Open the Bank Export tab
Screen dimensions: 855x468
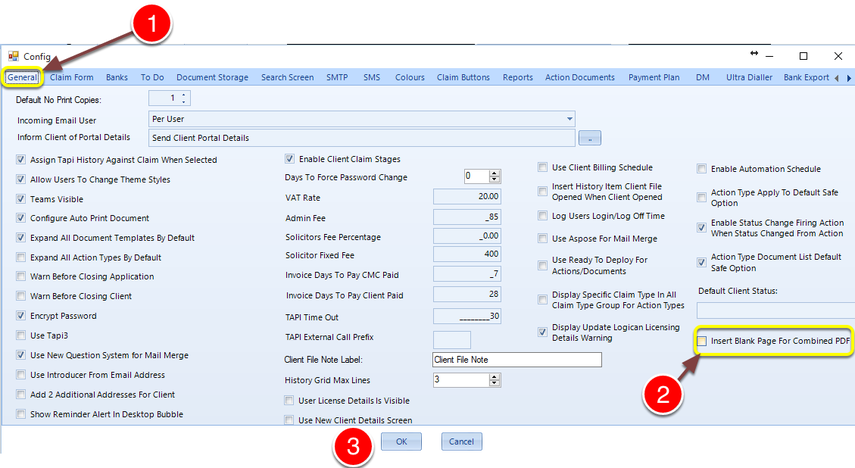point(806,77)
